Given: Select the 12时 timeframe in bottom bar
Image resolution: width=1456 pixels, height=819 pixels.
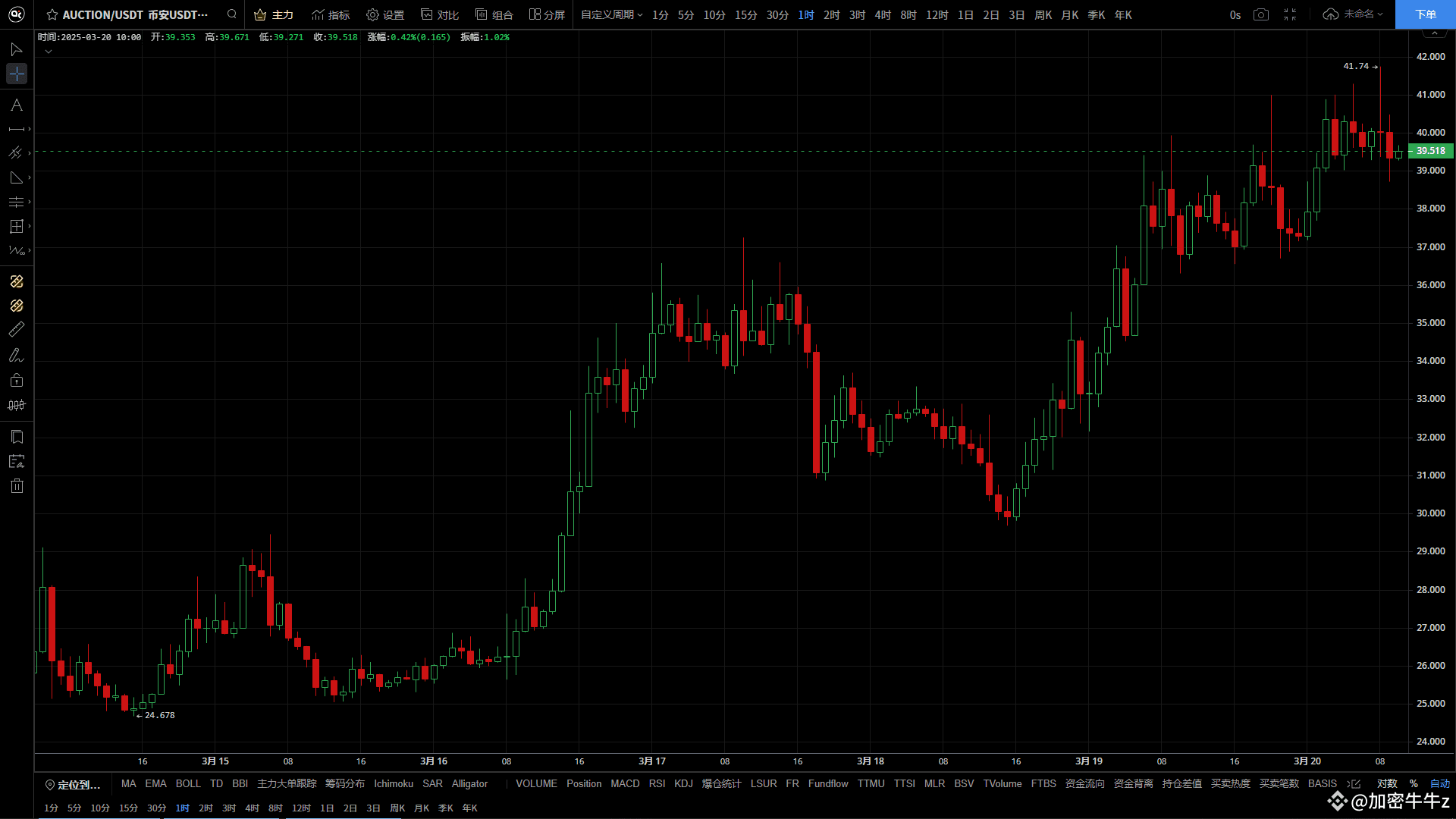Looking at the screenshot, I should point(301,808).
